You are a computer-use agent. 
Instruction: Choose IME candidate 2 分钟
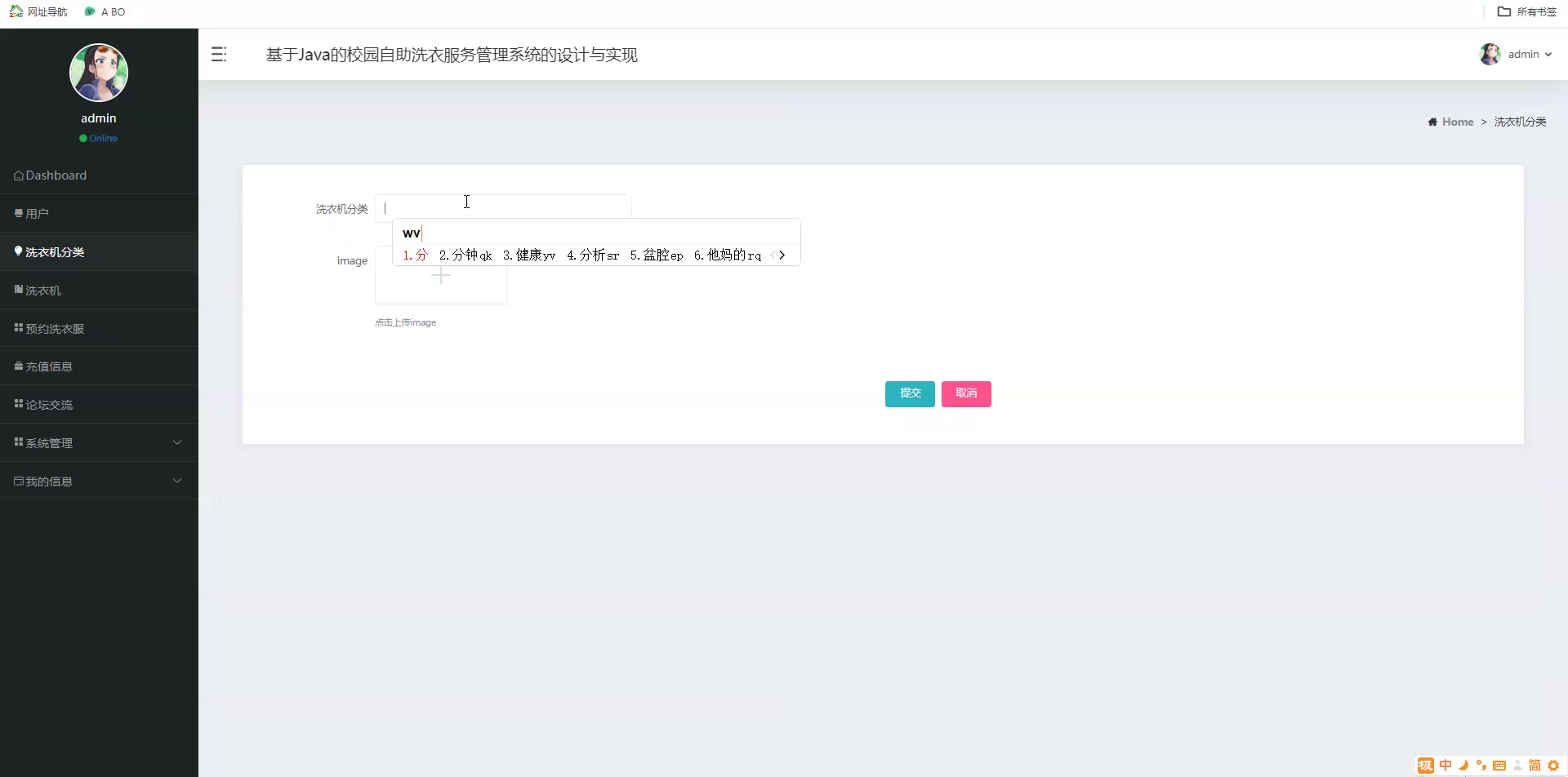click(465, 255)
